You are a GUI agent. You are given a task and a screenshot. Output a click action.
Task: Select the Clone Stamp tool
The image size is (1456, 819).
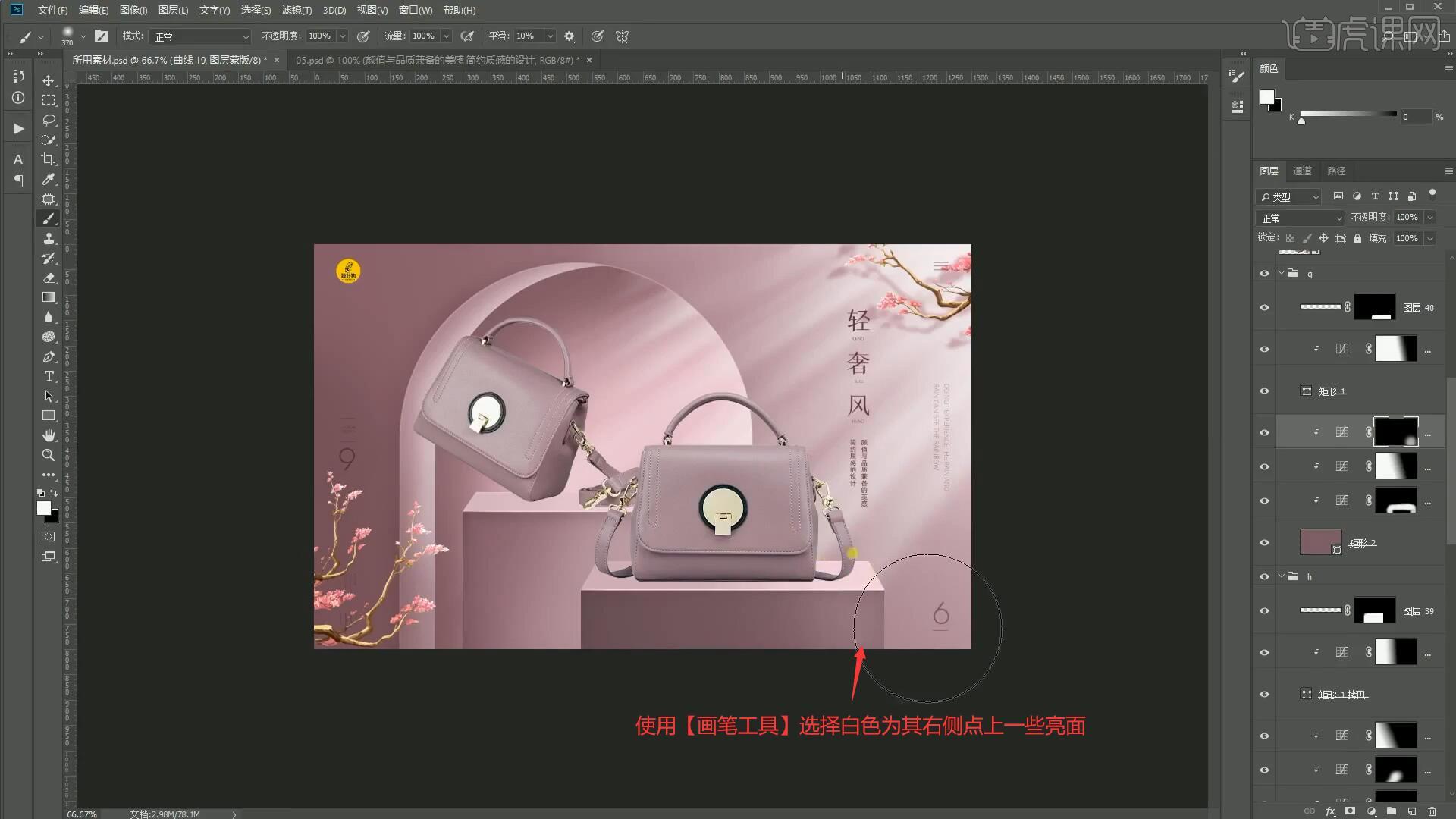[49, 238]
